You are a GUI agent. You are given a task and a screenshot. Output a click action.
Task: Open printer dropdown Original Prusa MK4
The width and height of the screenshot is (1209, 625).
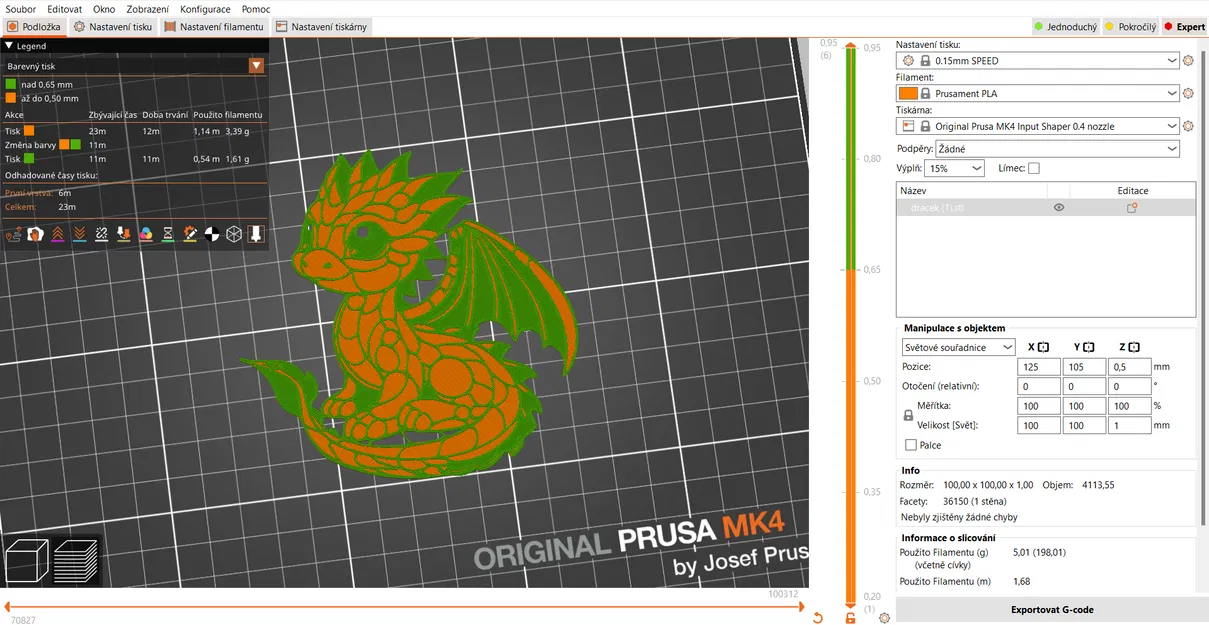click(x=1038, y=127)
